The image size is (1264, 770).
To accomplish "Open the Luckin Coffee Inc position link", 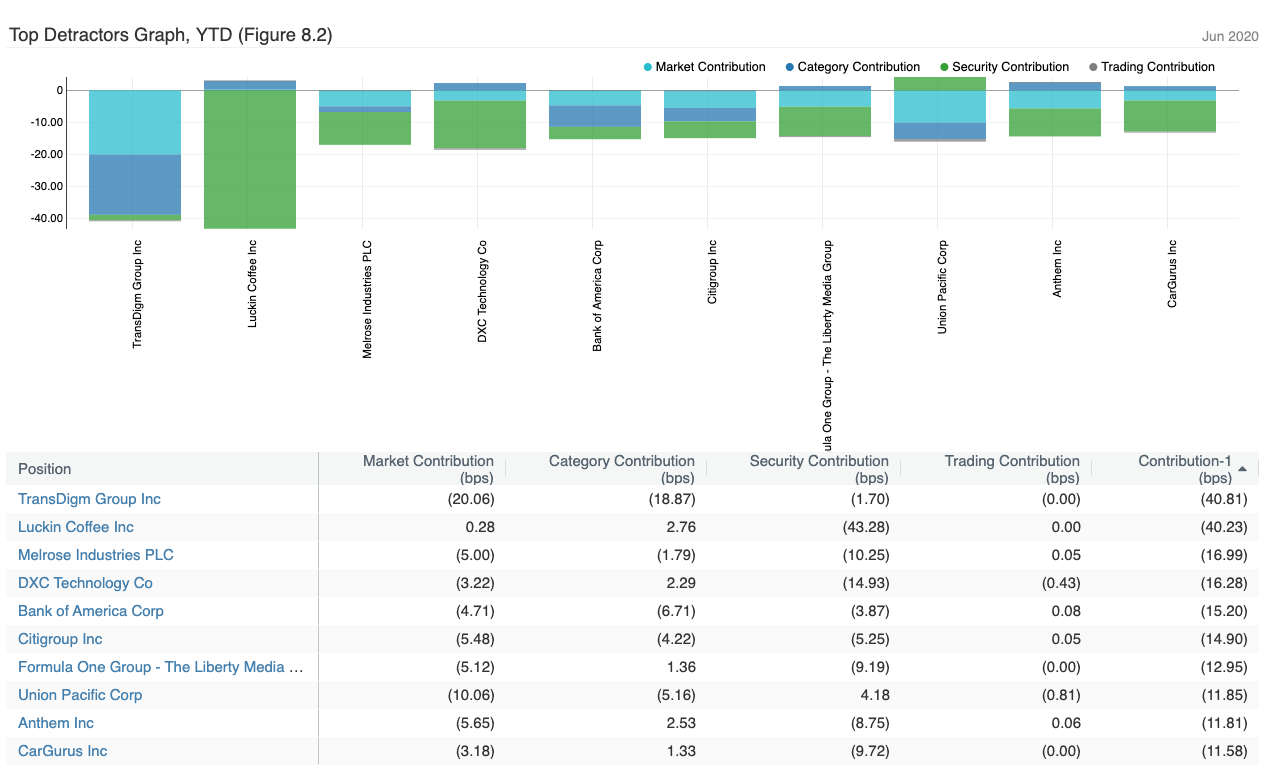I will tap(76, 527).
